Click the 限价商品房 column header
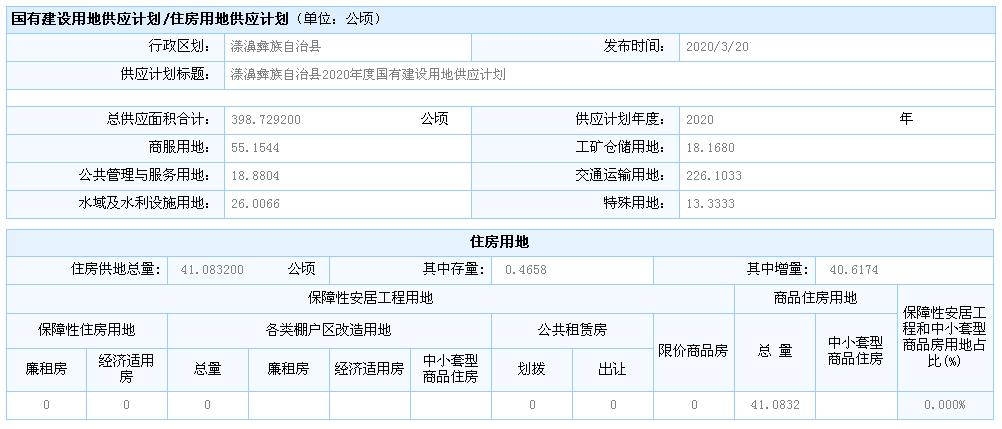Screen dimensions: 1002x429 [x=693, y=351]
